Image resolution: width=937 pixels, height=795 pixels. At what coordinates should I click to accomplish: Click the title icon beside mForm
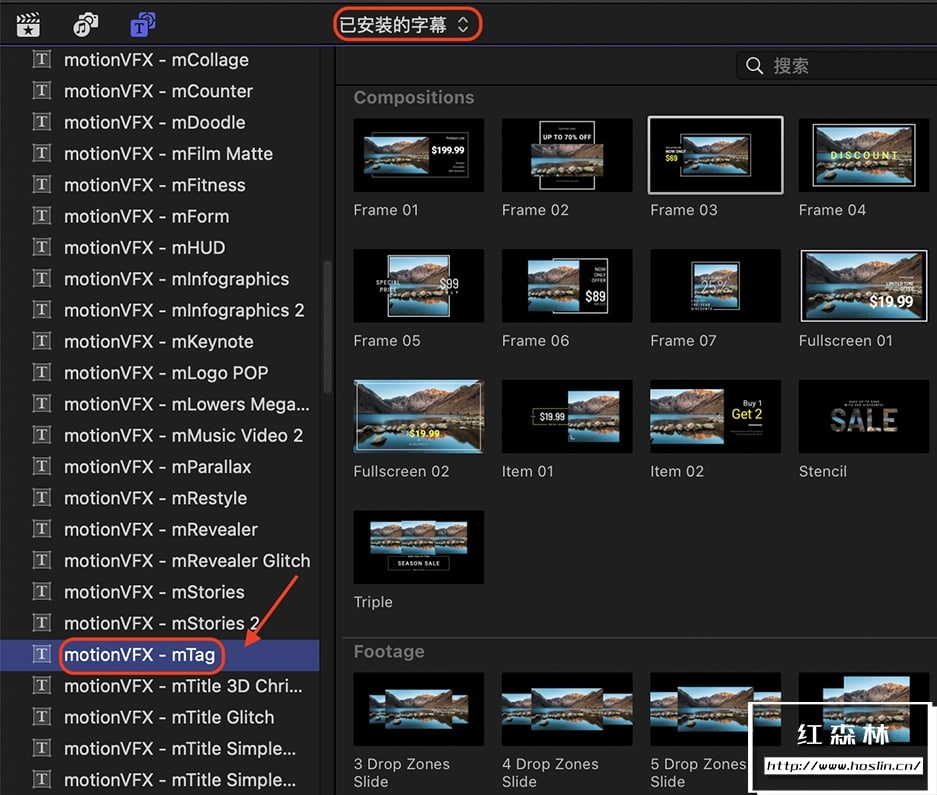(41, 216)
